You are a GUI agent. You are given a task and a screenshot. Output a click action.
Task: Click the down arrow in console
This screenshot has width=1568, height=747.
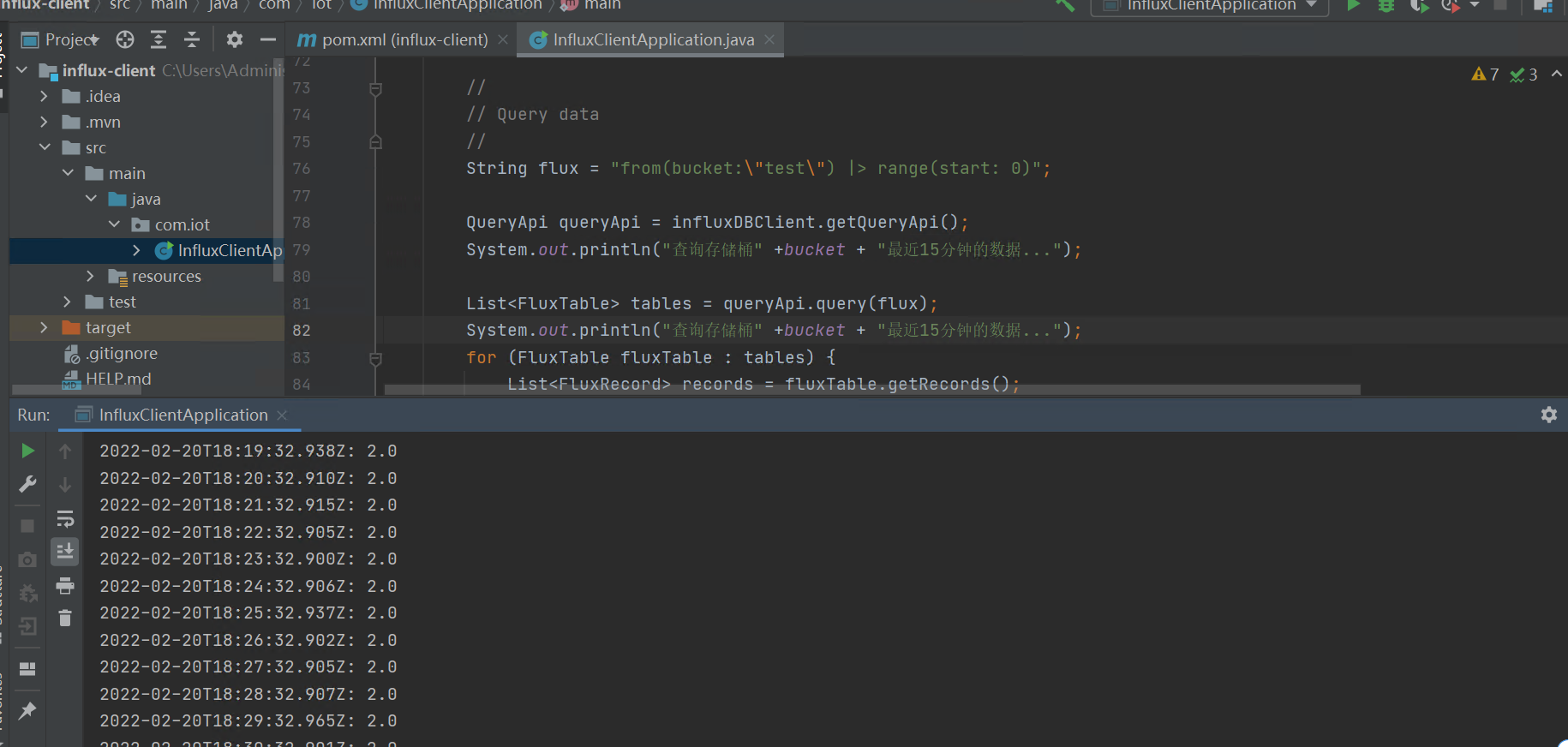[x=65, y=485]
